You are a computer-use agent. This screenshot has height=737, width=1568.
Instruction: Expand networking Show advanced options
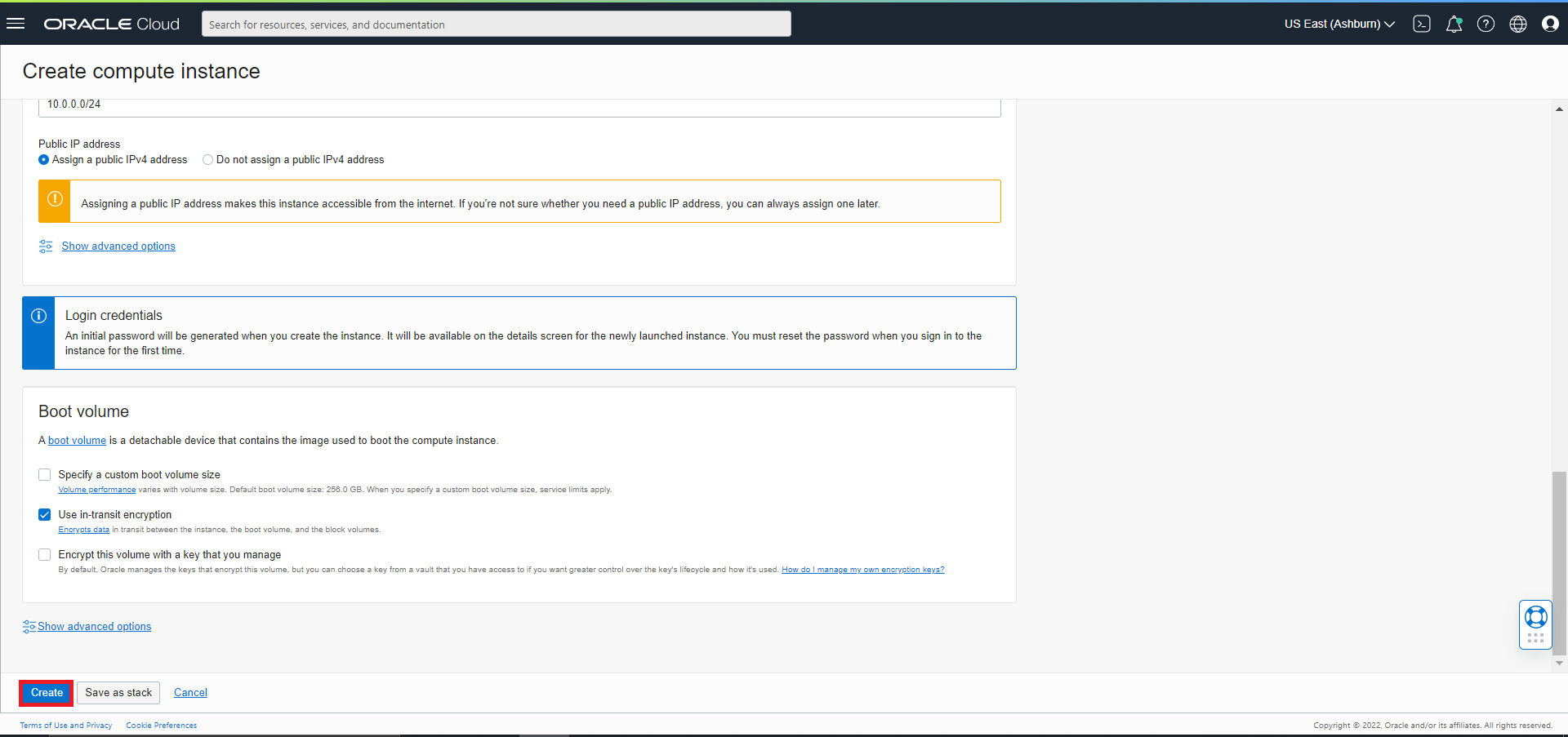(118, 246)
